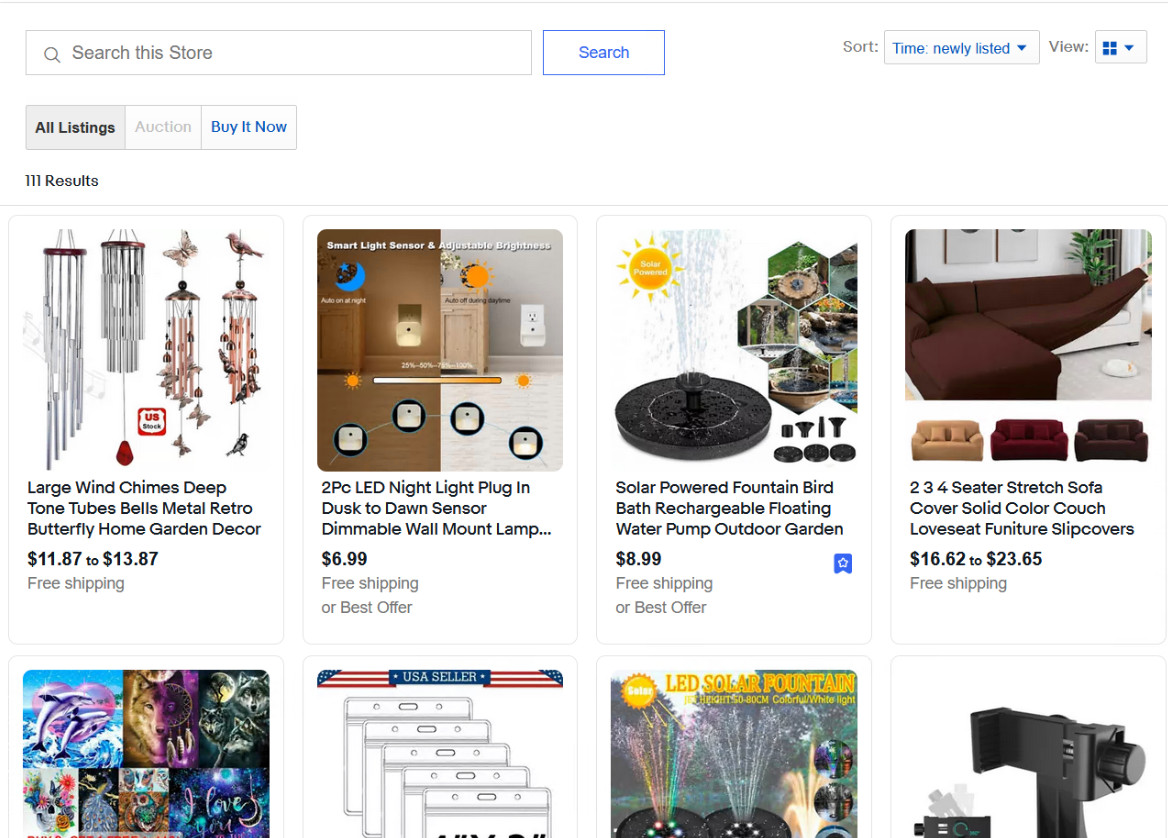Click the grid view icon

1109,48
